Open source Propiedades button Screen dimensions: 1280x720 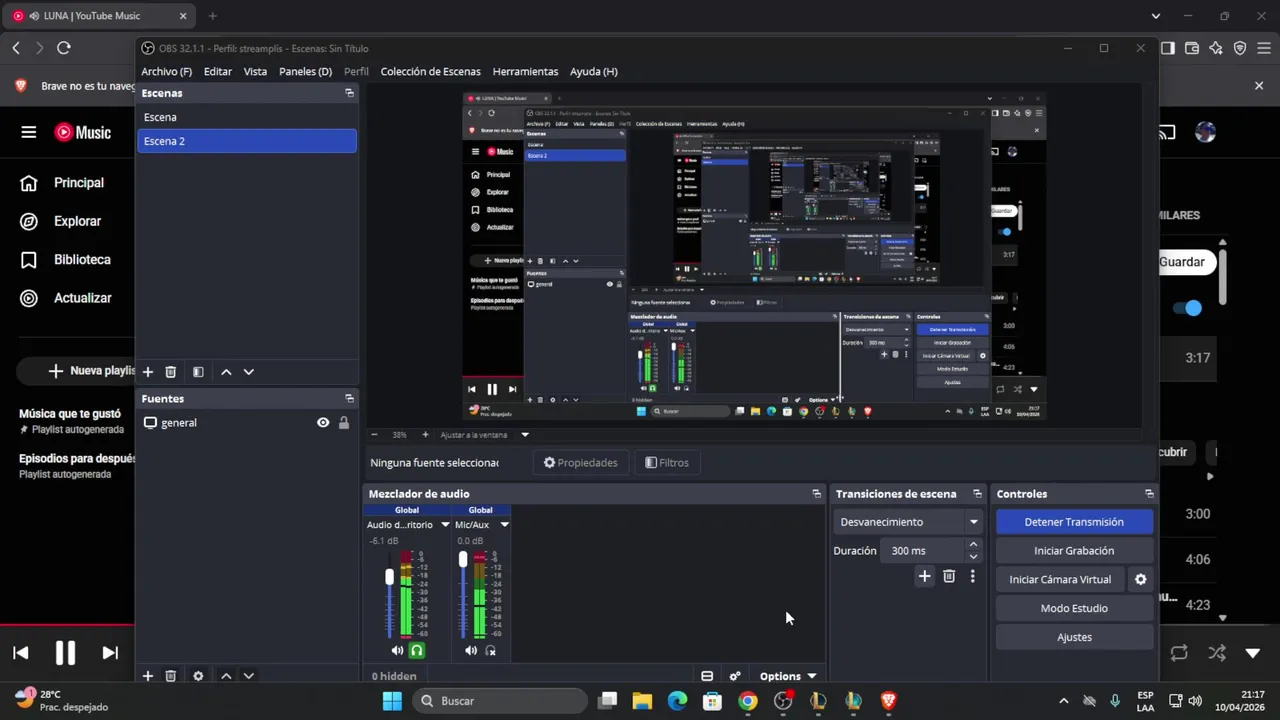click(580, 463)
